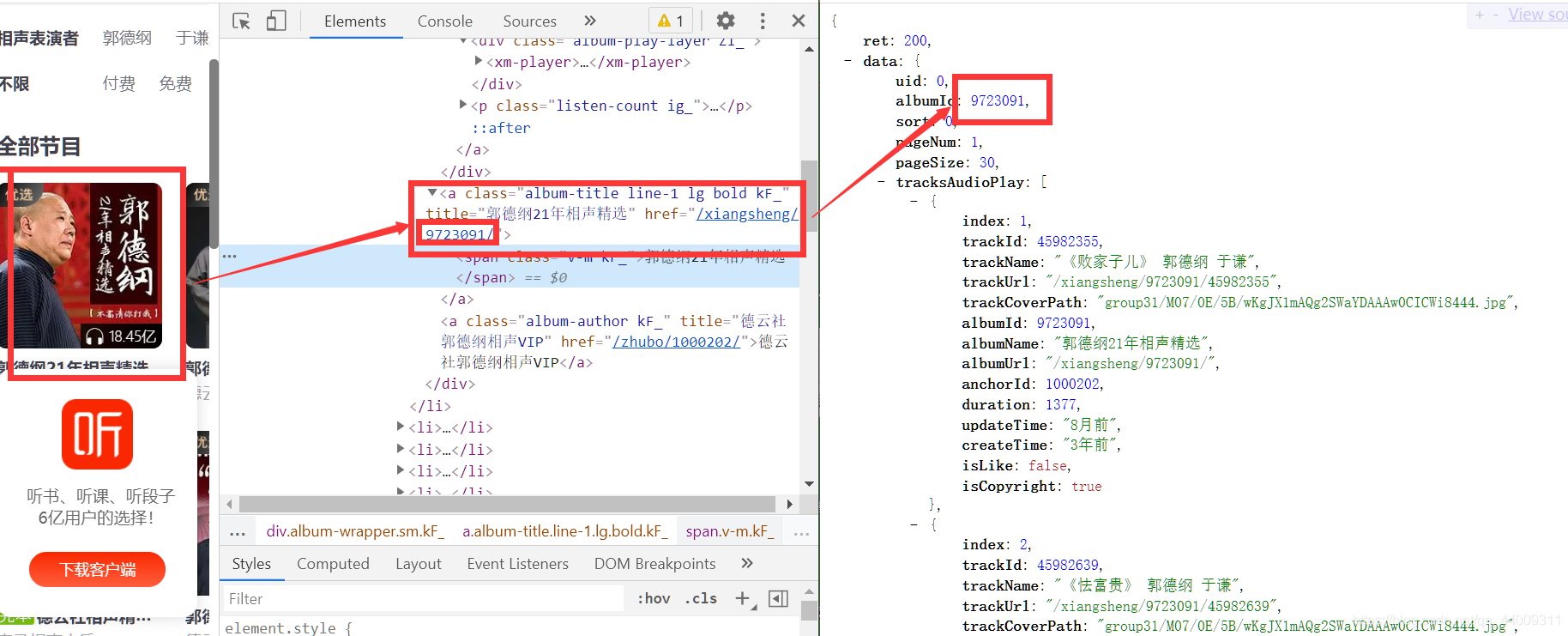Show more DevTools tabs chevron
The image size is (1568, 636).
[589, 21]
